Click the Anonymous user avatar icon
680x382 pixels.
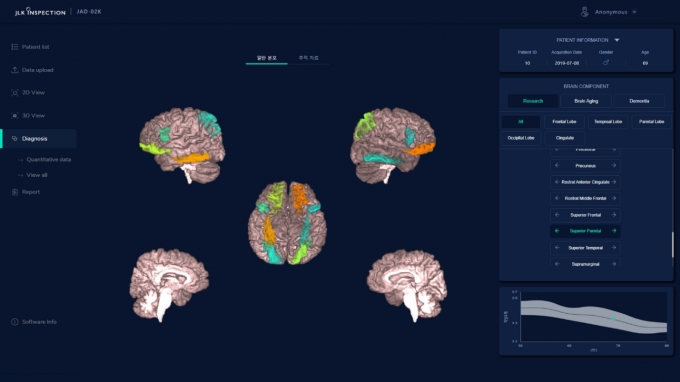[585, 12]
